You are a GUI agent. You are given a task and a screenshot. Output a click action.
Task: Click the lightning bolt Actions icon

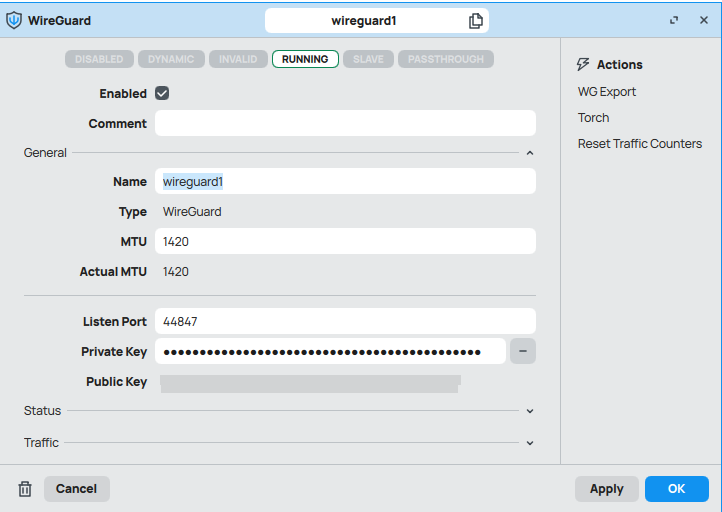click(583, 64)
